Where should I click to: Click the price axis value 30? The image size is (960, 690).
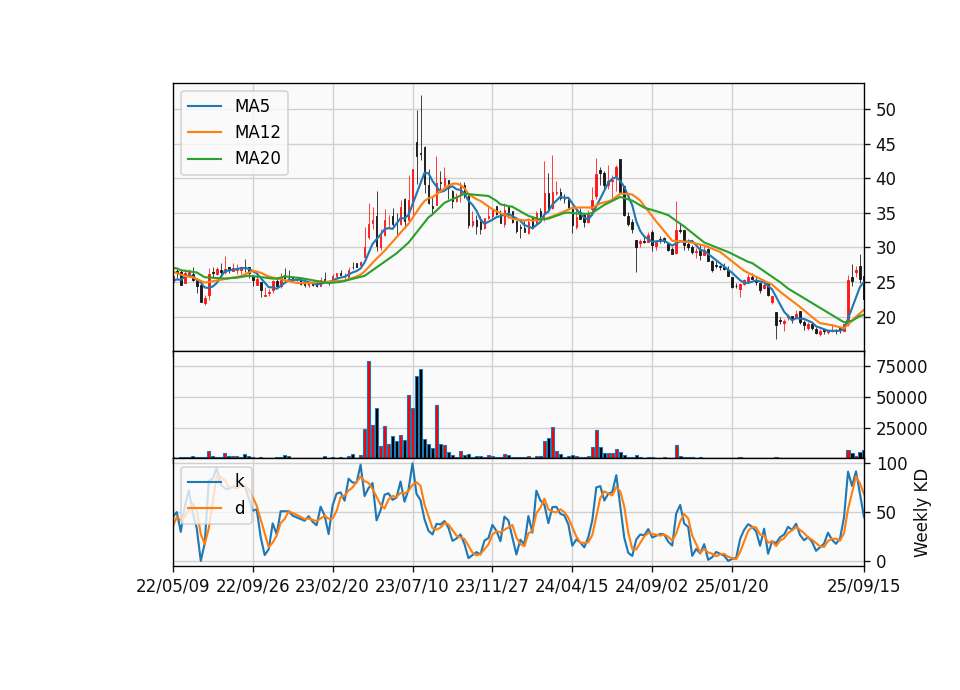(885, 249)
